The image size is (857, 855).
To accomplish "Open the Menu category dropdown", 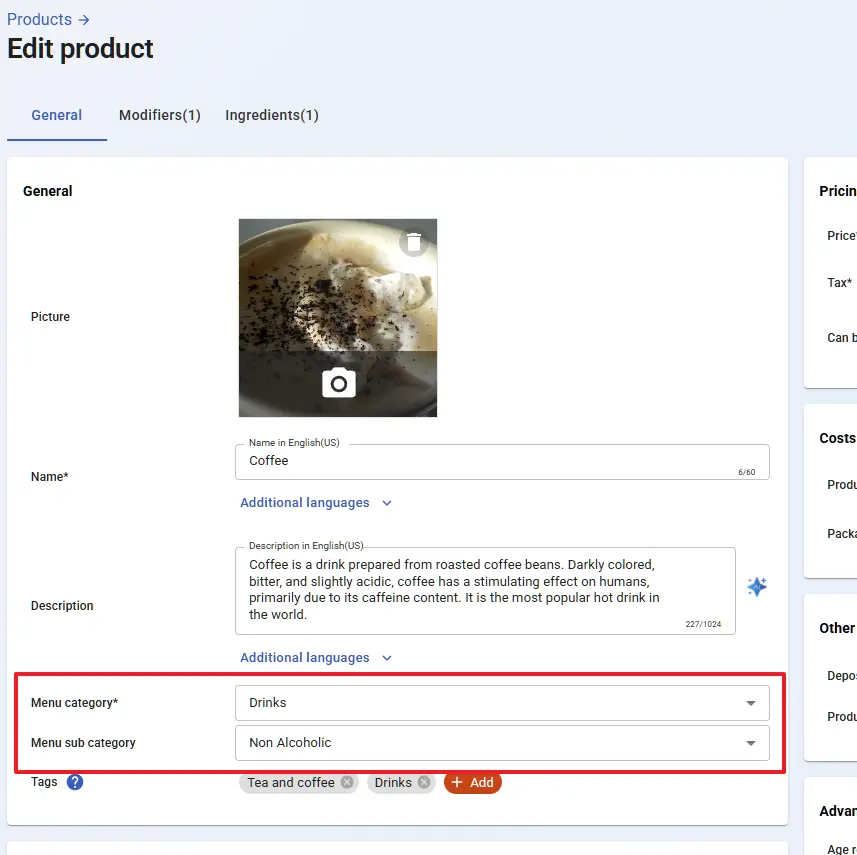I will pyautogui.click(x=502, y=703).
